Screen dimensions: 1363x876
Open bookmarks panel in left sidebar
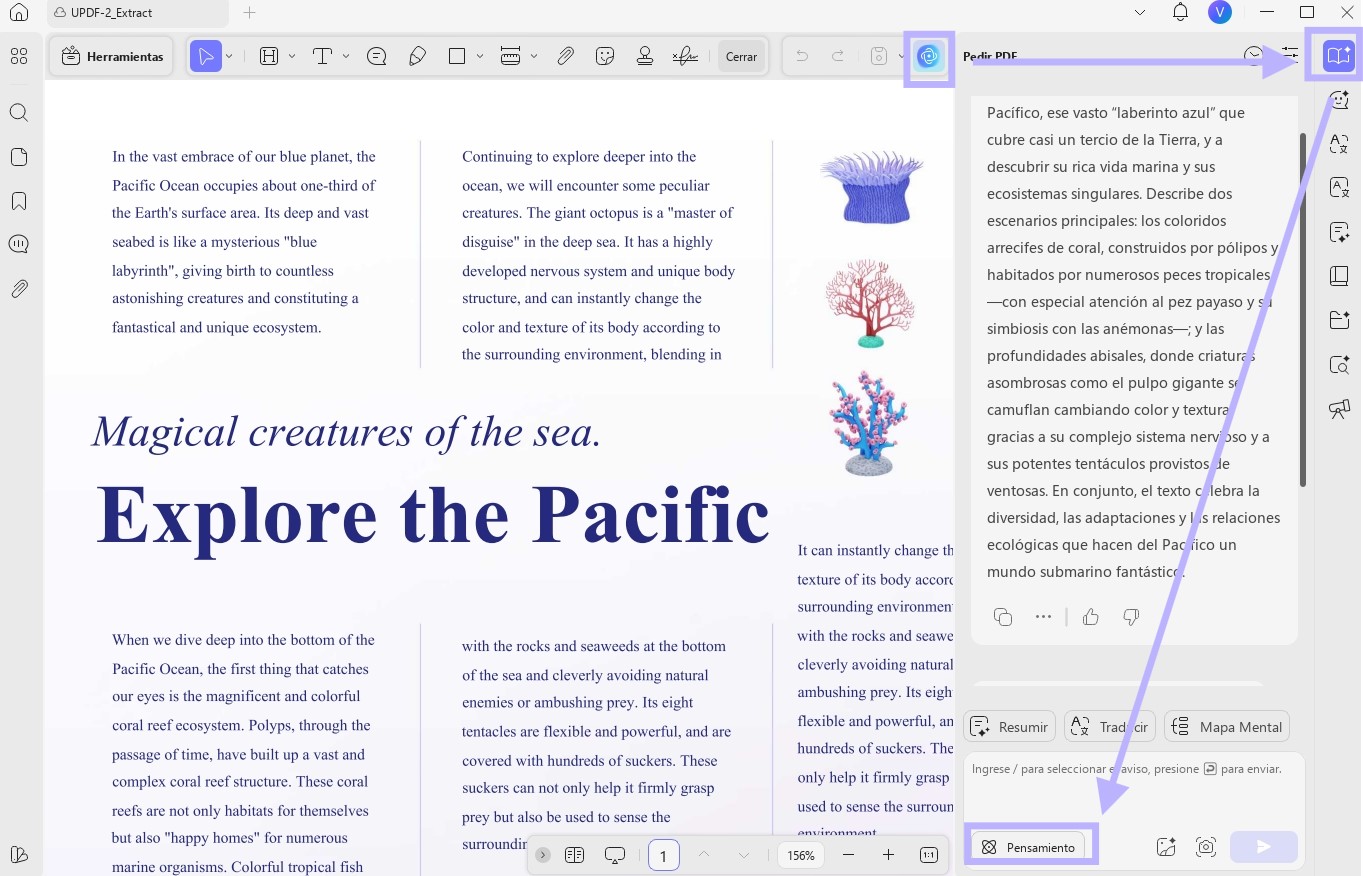(x=19, y=201)
